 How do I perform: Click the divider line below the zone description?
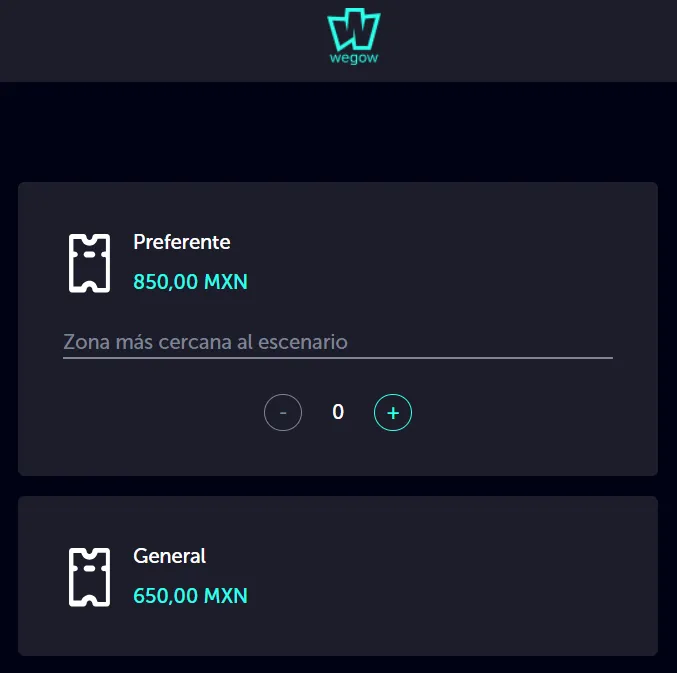[337, 357]
